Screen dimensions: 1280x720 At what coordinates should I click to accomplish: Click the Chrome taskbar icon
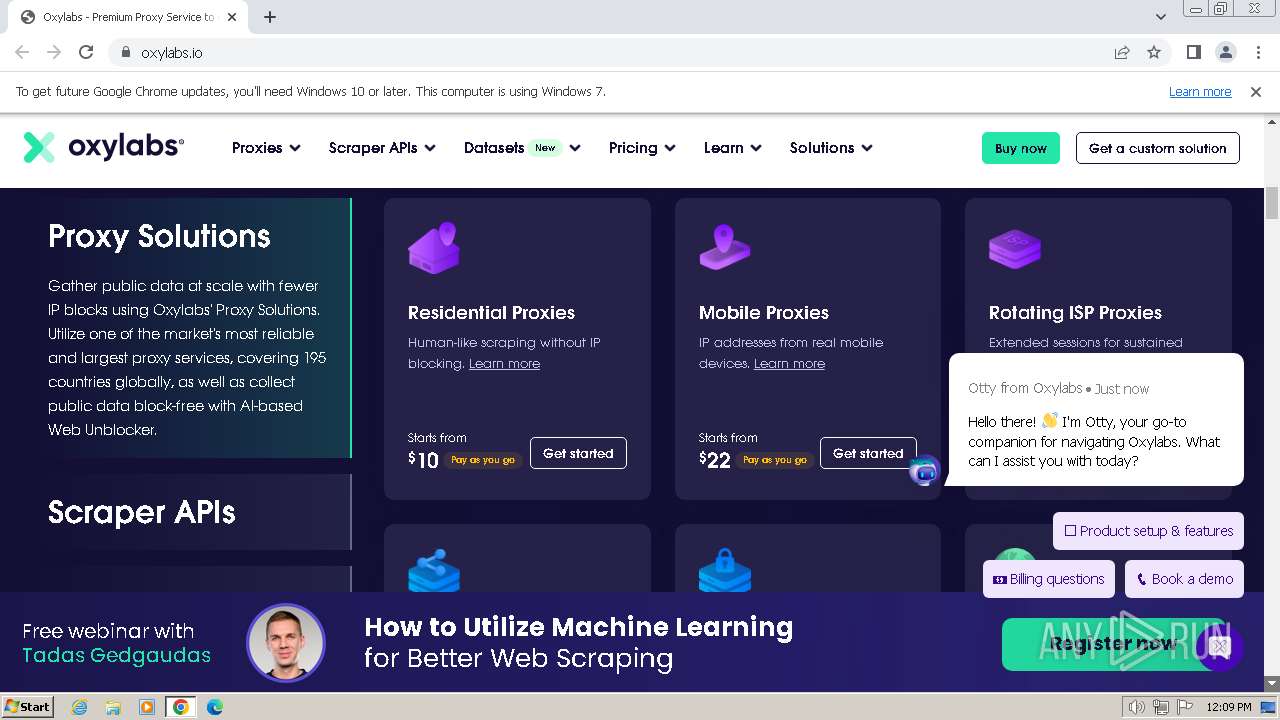click(x=181, y=707)
